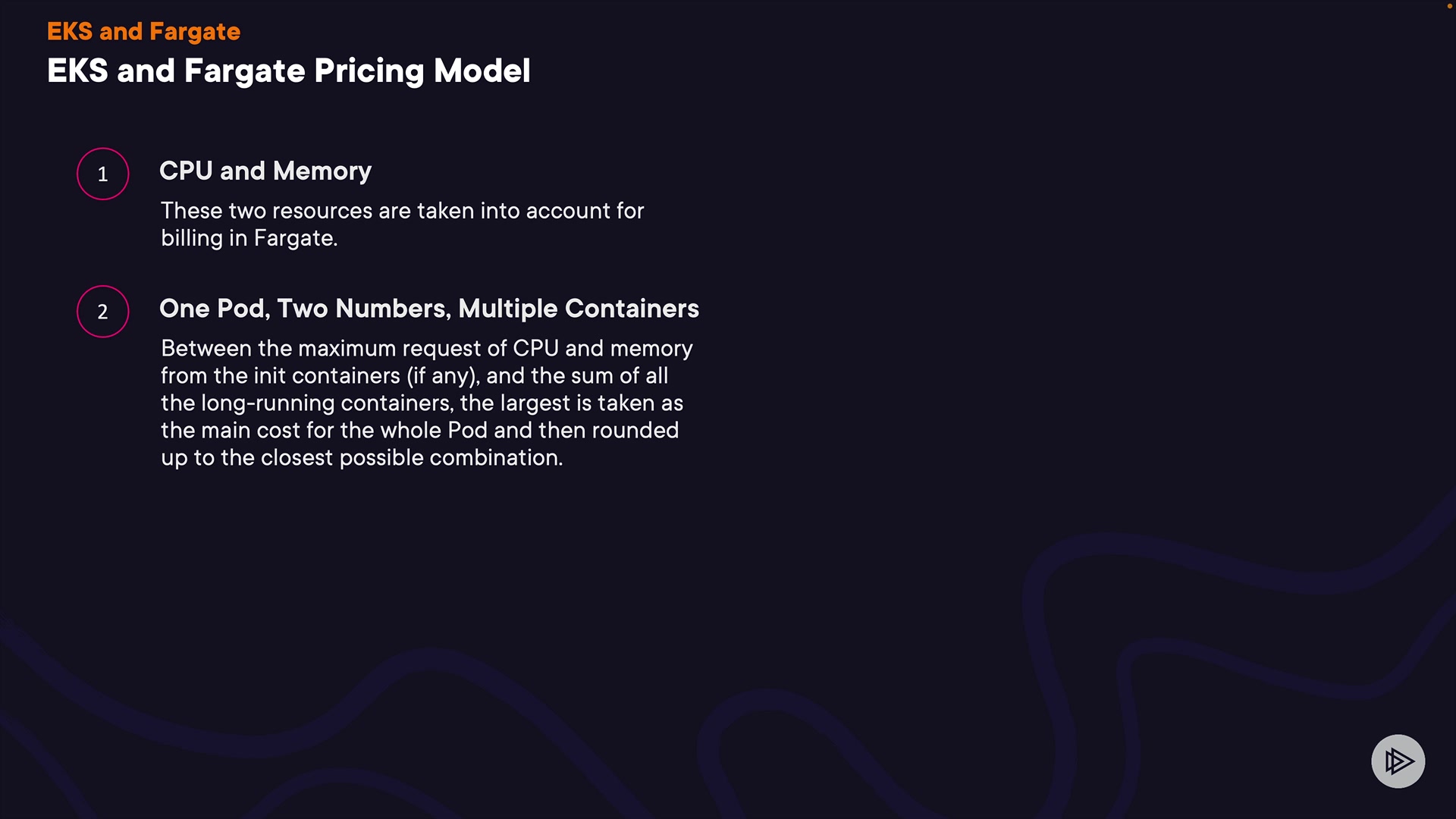The width and height of the screenshot is (1456, 819).
Task: Click the text 'billing in Fargate.'
Action: (249, 237)
